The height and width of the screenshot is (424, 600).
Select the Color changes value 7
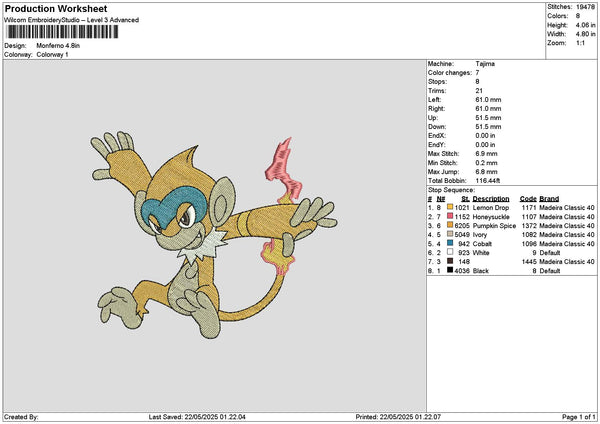tap(477, 73)
